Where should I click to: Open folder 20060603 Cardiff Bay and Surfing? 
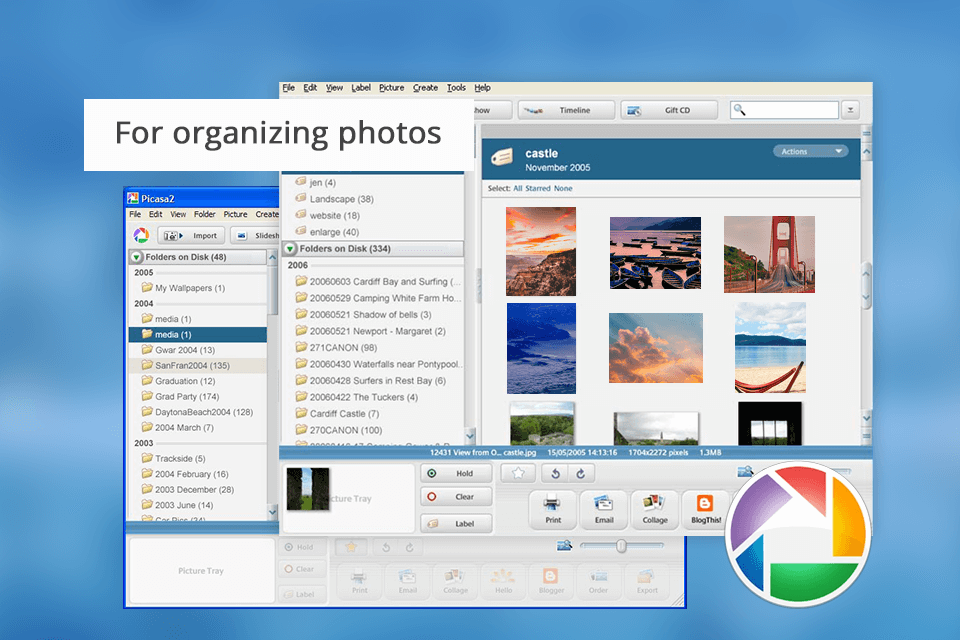point(378,282)
